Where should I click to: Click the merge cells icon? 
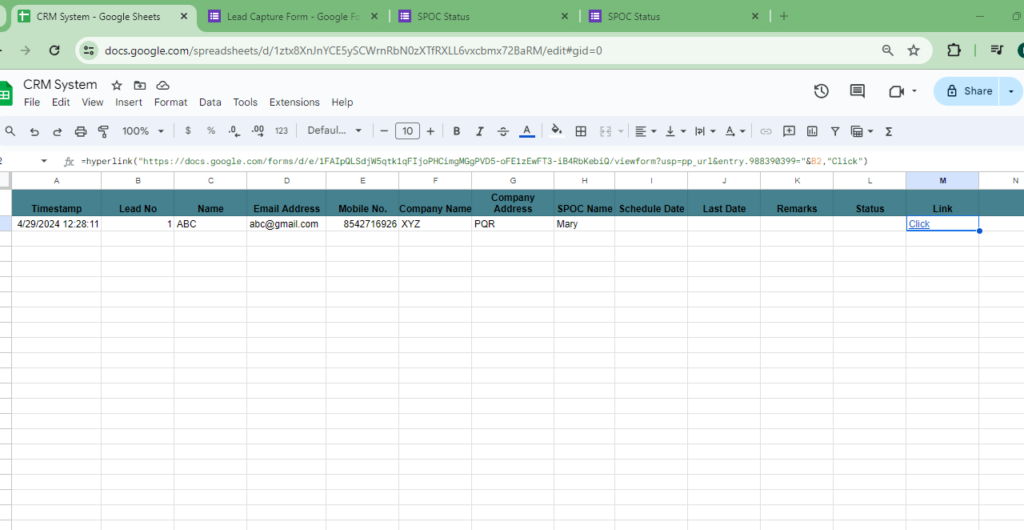(x=605, y=131)
